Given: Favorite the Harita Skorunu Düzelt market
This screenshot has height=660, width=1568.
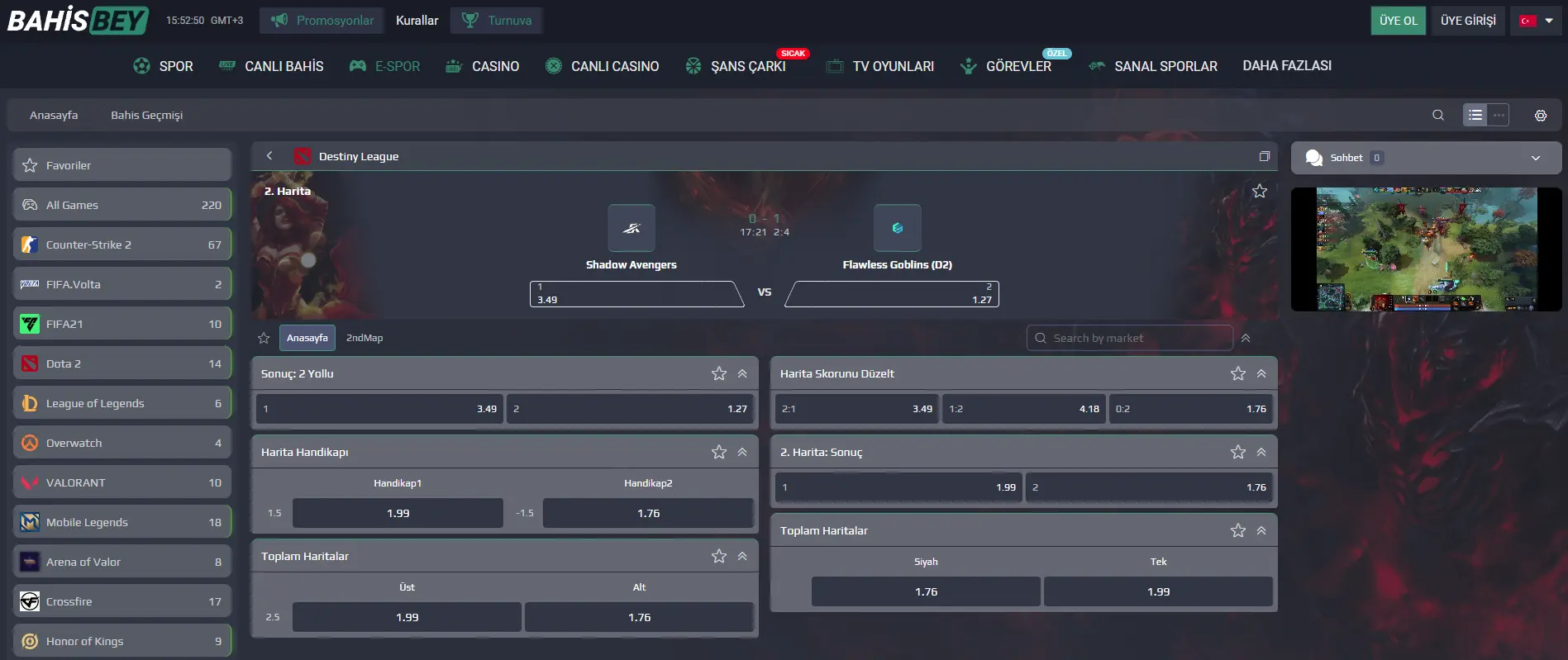Looking at the screenshot, I should (x=1237, y=373).
